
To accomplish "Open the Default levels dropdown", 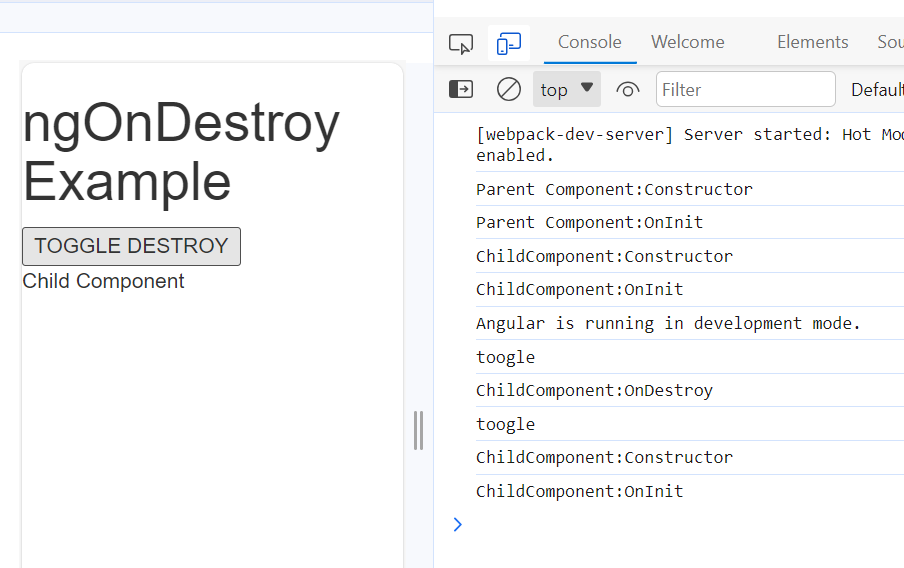I will [x=877, y=89].
